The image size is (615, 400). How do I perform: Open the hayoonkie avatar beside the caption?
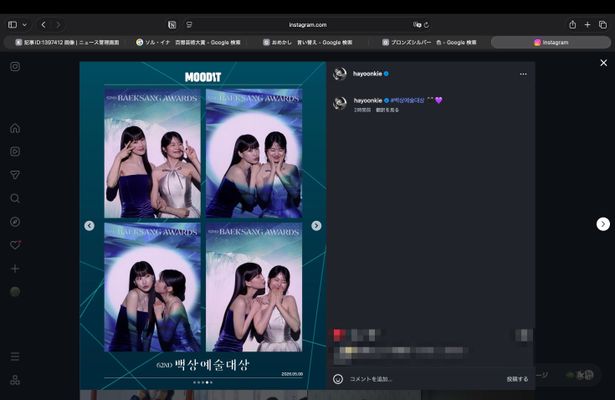(340, 103)
